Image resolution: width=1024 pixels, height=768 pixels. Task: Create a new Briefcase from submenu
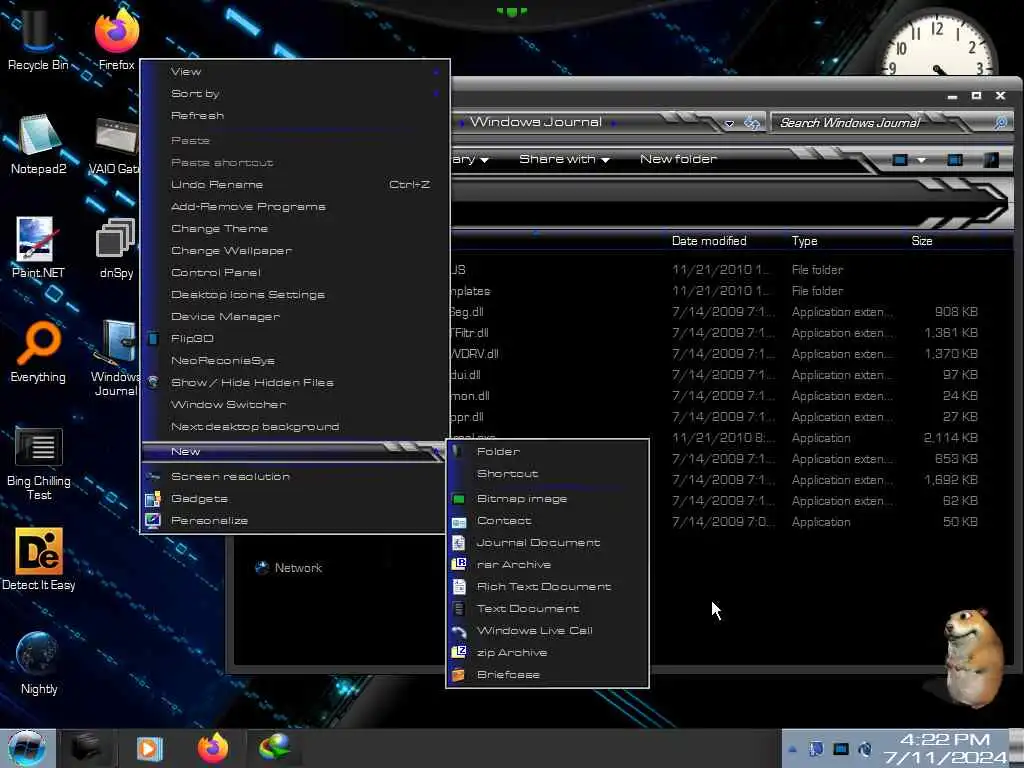click(x=547, y=675)
